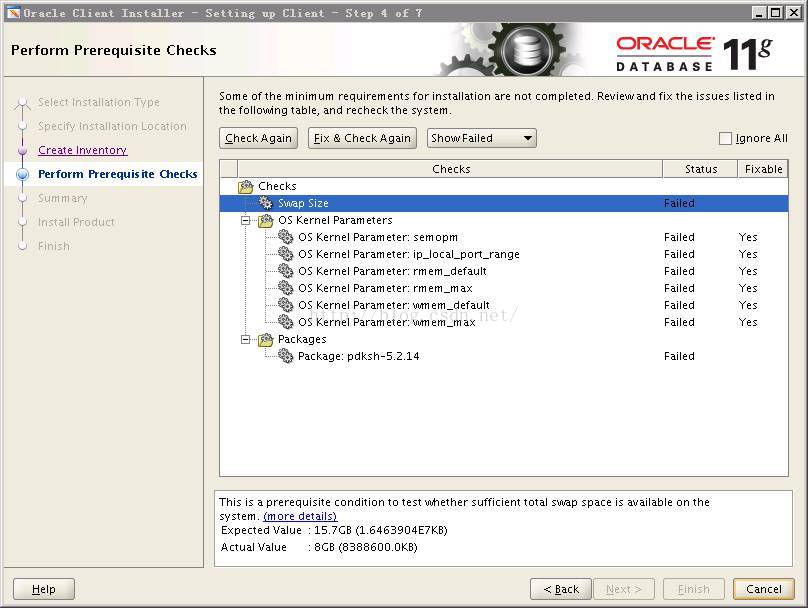Click Failed status of pdksh-5.2.14 package
808x608 pixels.
(679, 356)
